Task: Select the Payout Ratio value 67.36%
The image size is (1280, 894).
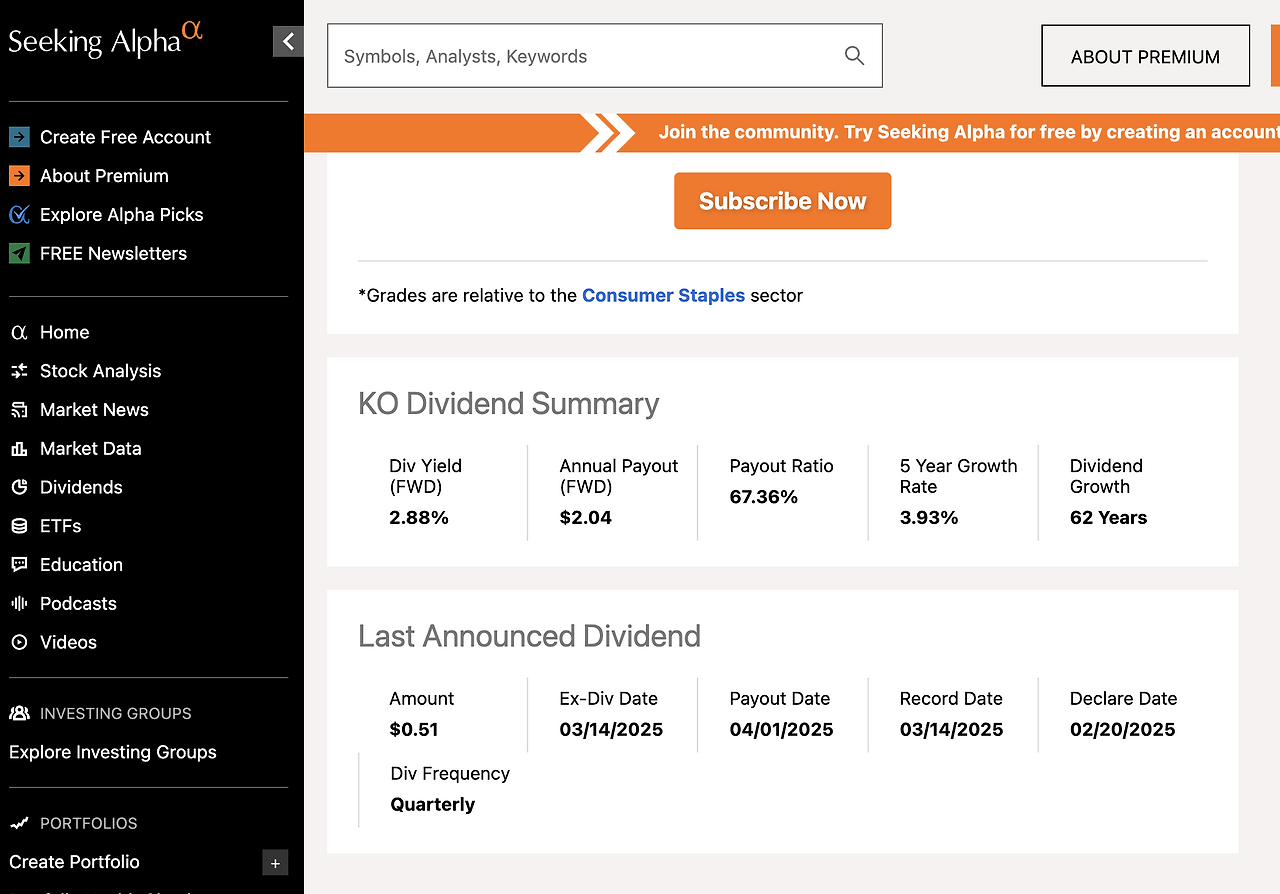Action: point(763,497)
